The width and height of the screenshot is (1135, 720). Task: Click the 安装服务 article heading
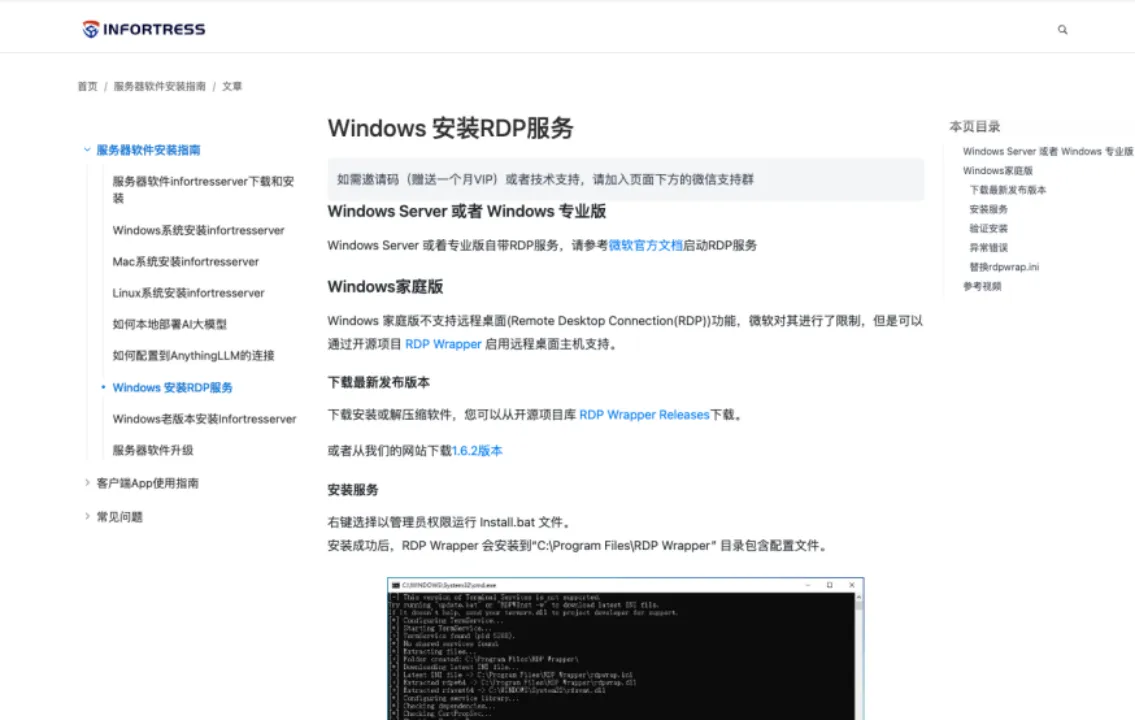(353, 490)
